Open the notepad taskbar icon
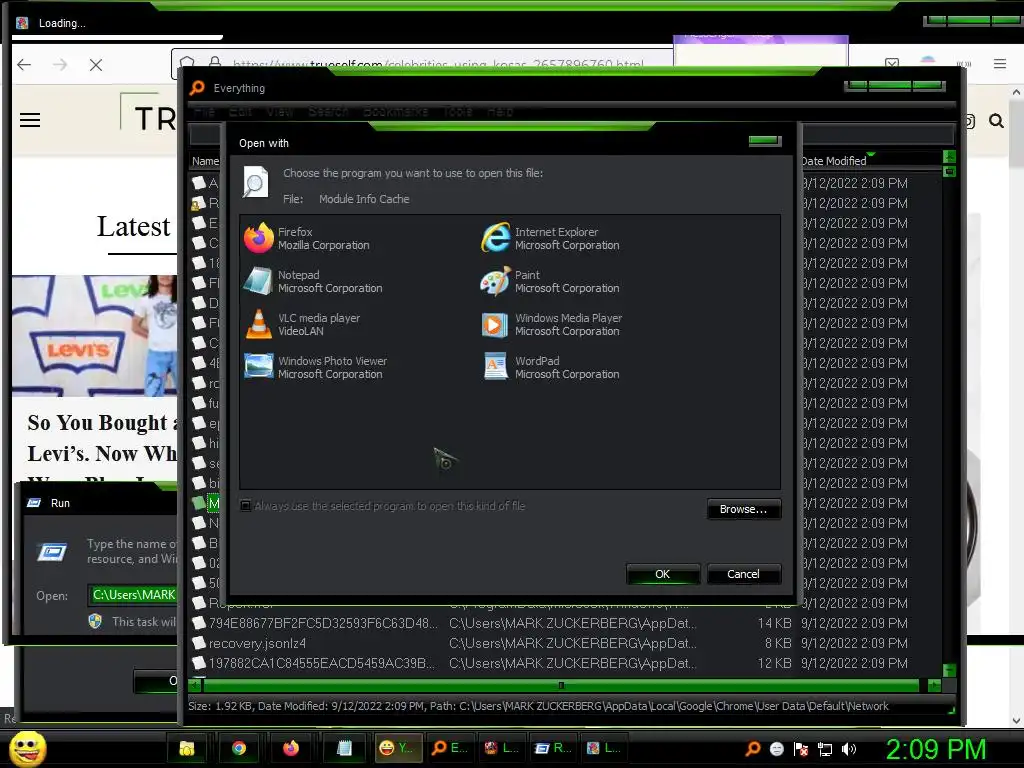Image resolution: width=1024 pixels, height=768 pixels. click(x=344, y=748)
